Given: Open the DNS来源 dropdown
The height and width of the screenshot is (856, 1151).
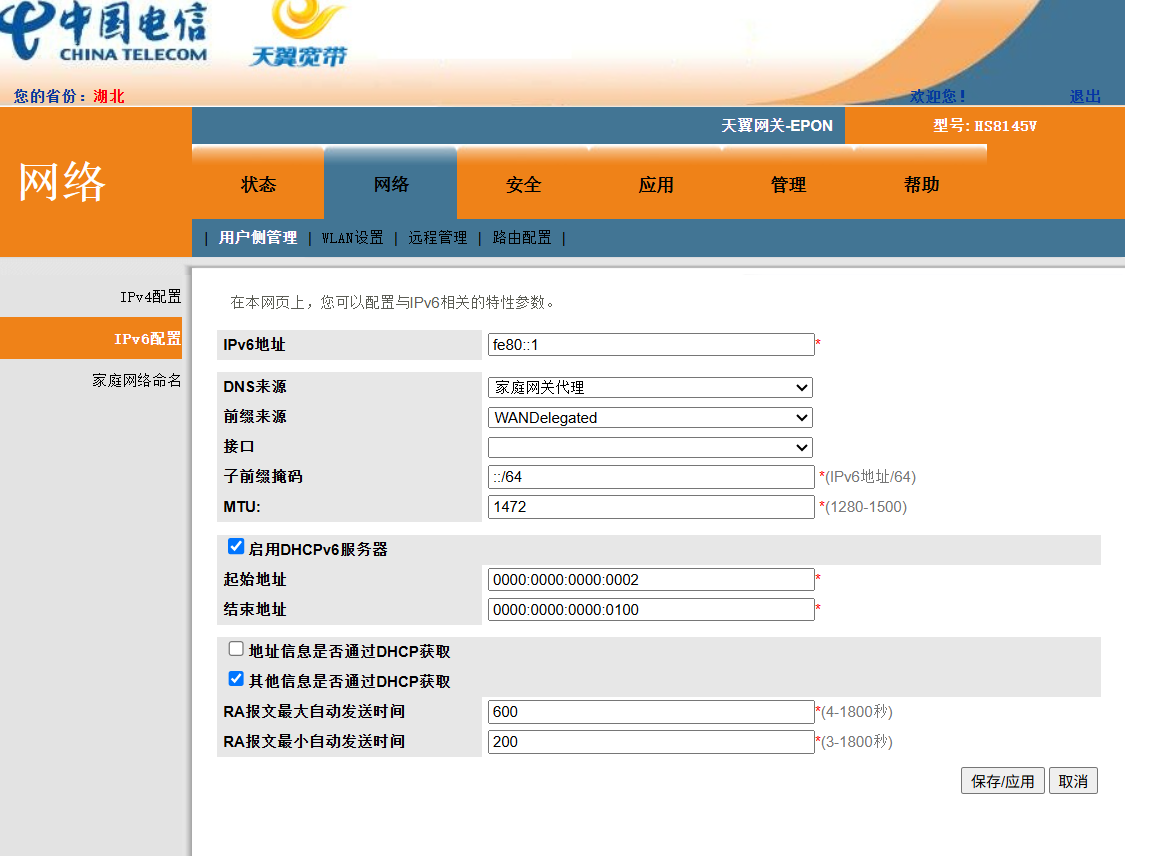Looking at the screenshot, I should point(650,387).
